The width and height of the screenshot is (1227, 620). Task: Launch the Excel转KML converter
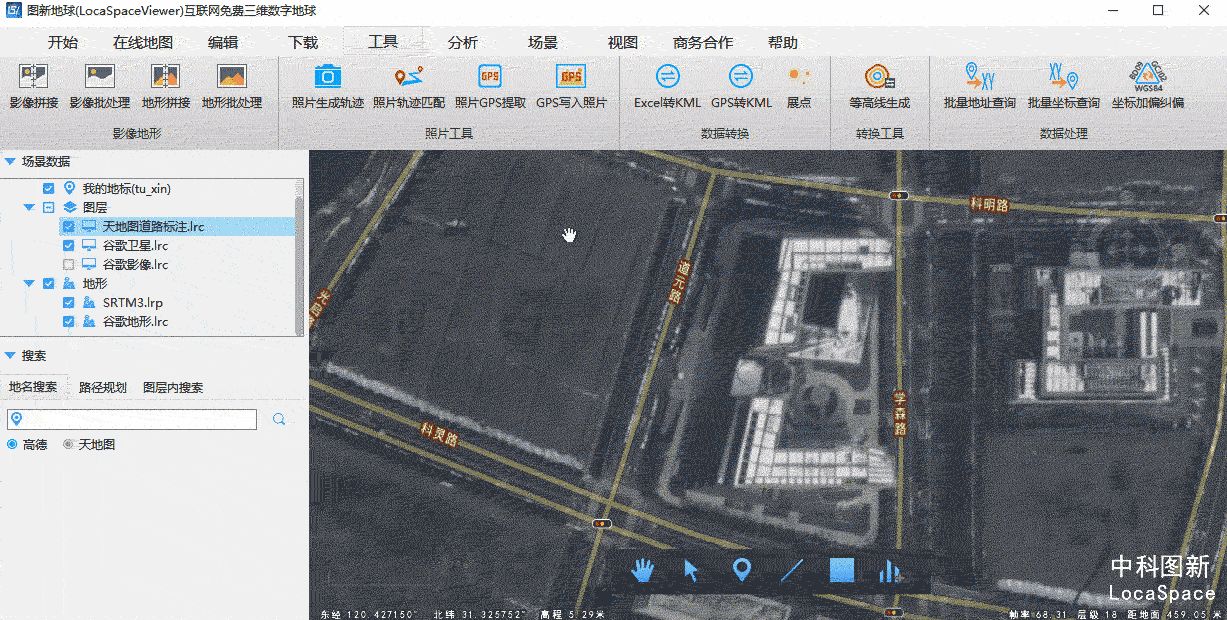(667, 86)
